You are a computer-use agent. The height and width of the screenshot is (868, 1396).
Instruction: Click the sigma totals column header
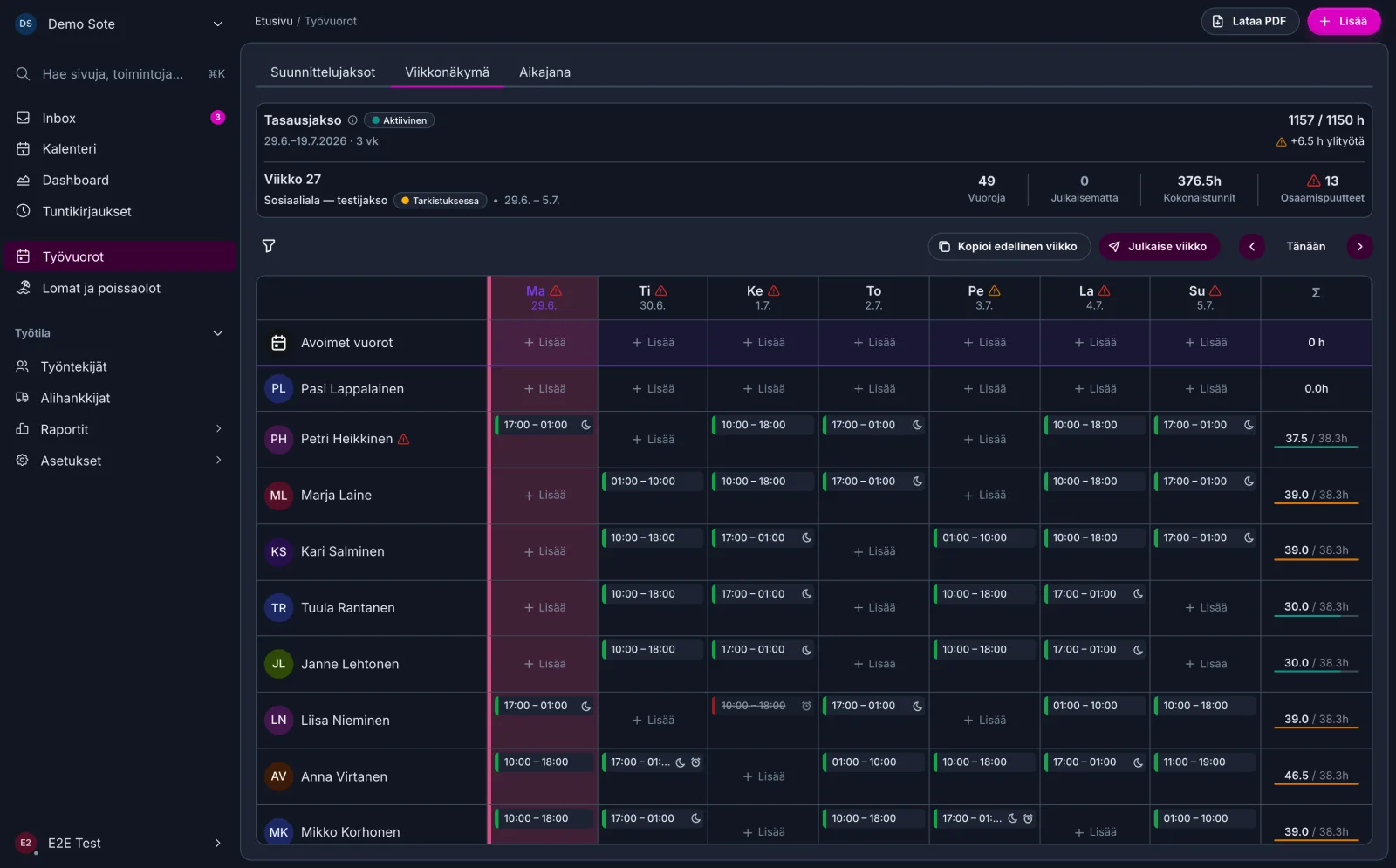[1316, 293]
